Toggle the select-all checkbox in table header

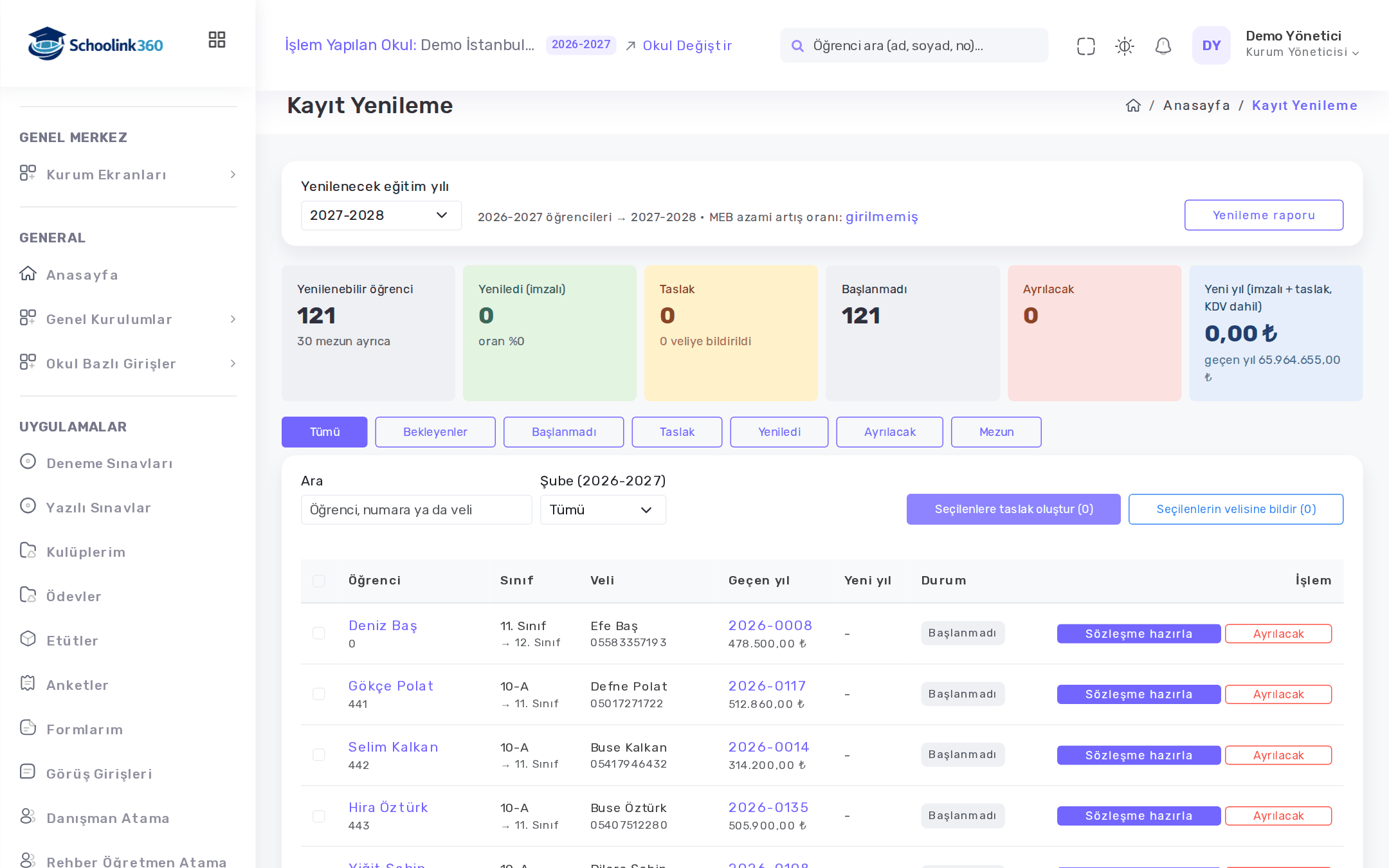coord(318,581)
